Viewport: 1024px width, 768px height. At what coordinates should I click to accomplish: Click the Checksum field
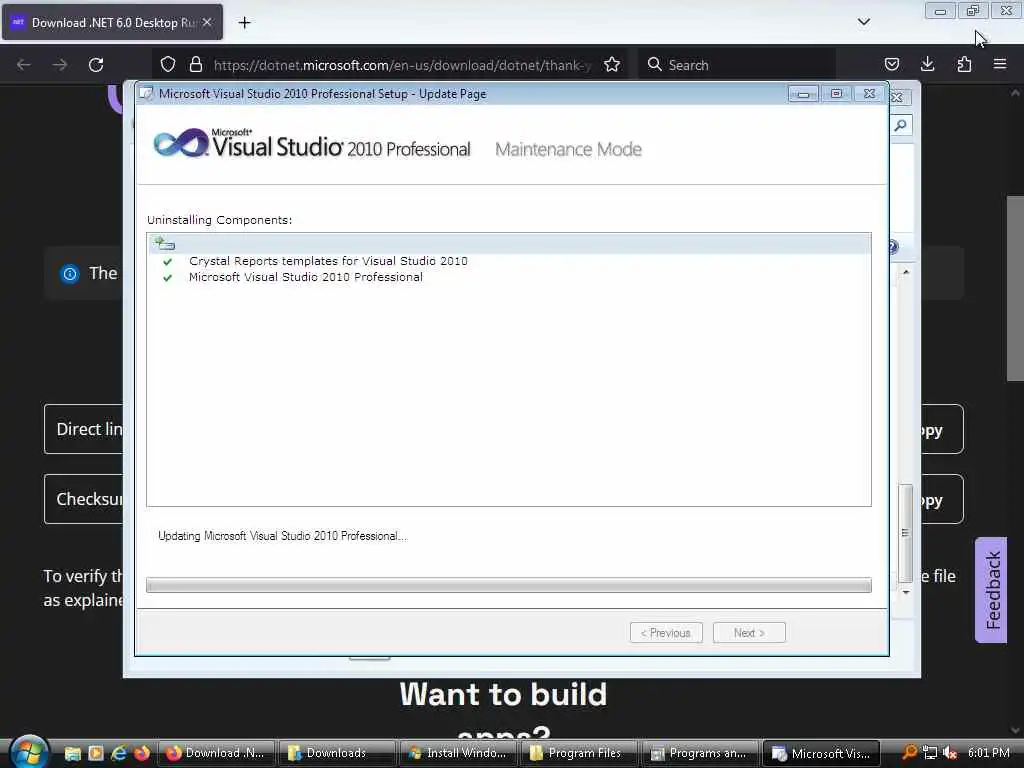pyautogui.click(x=84, y=499)
